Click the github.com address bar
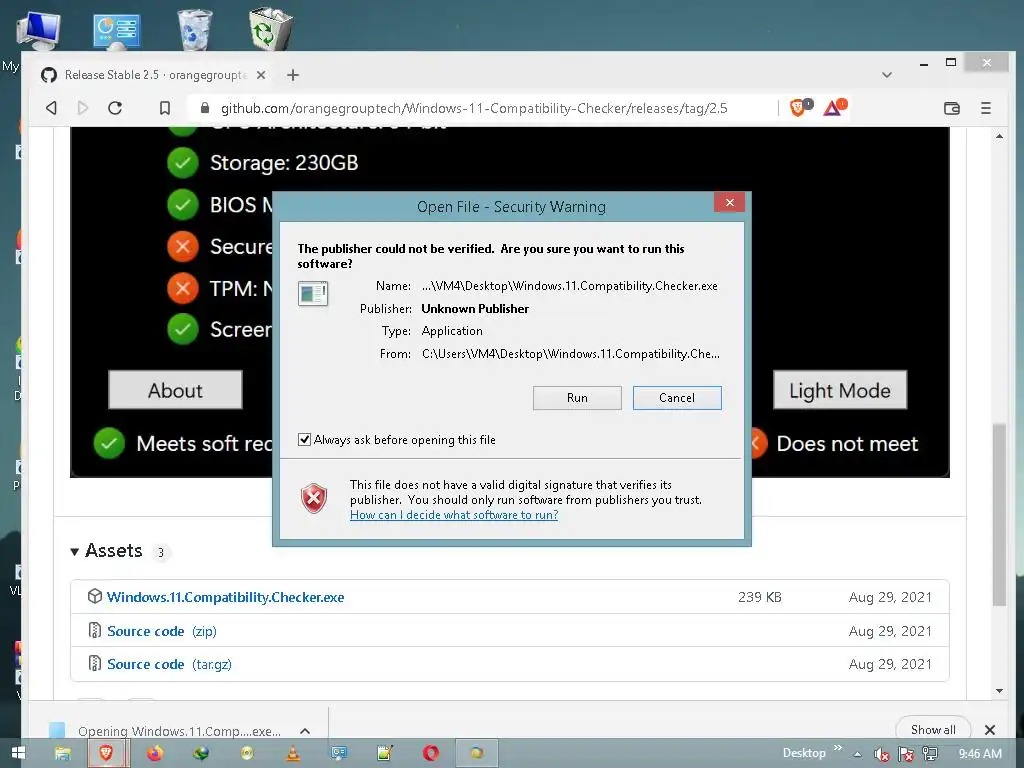 pos(474,108)
